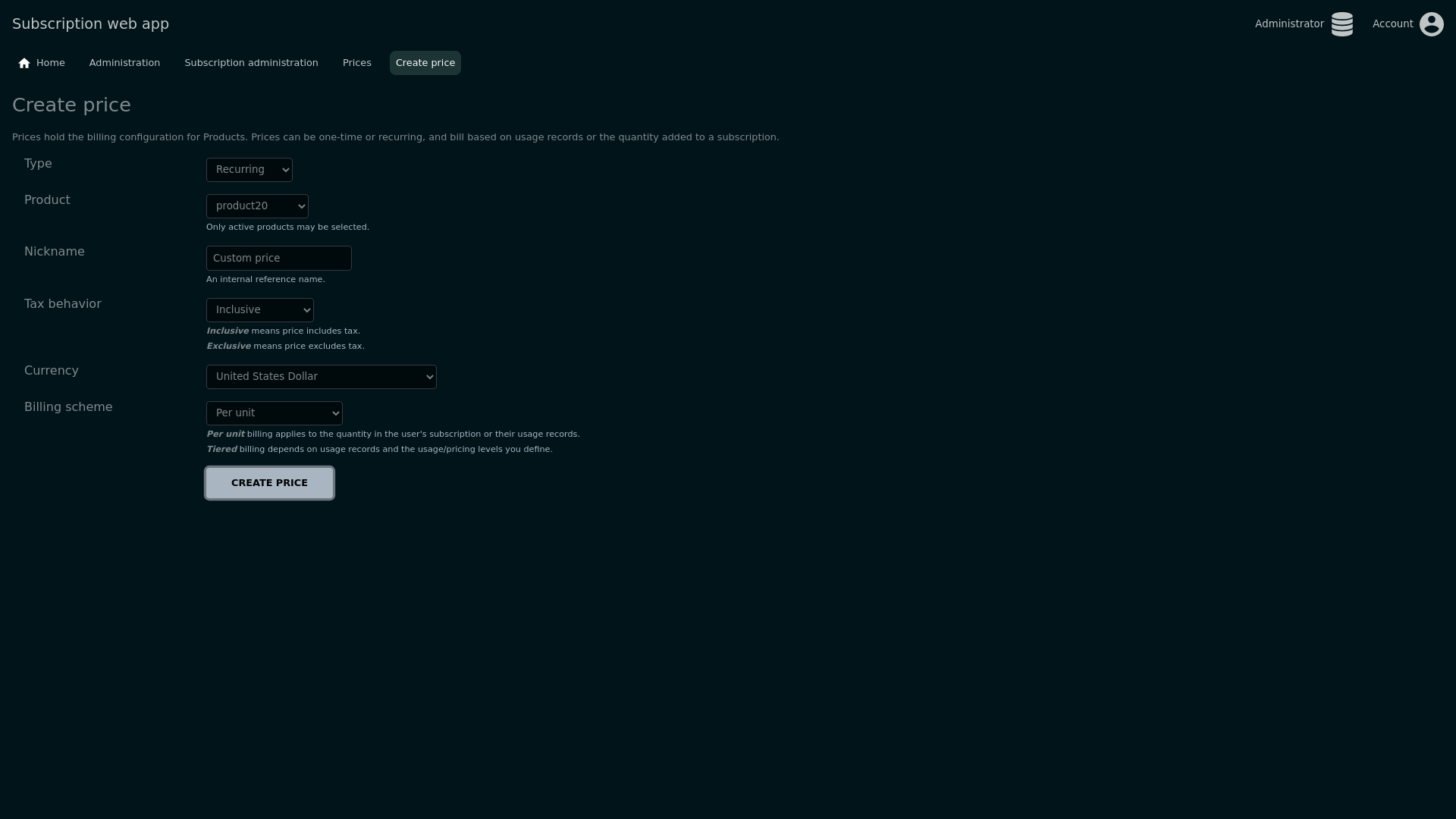1456x819 pixels.
Task: Navigate to Prices breadcrumb
Action: [356, 63]
